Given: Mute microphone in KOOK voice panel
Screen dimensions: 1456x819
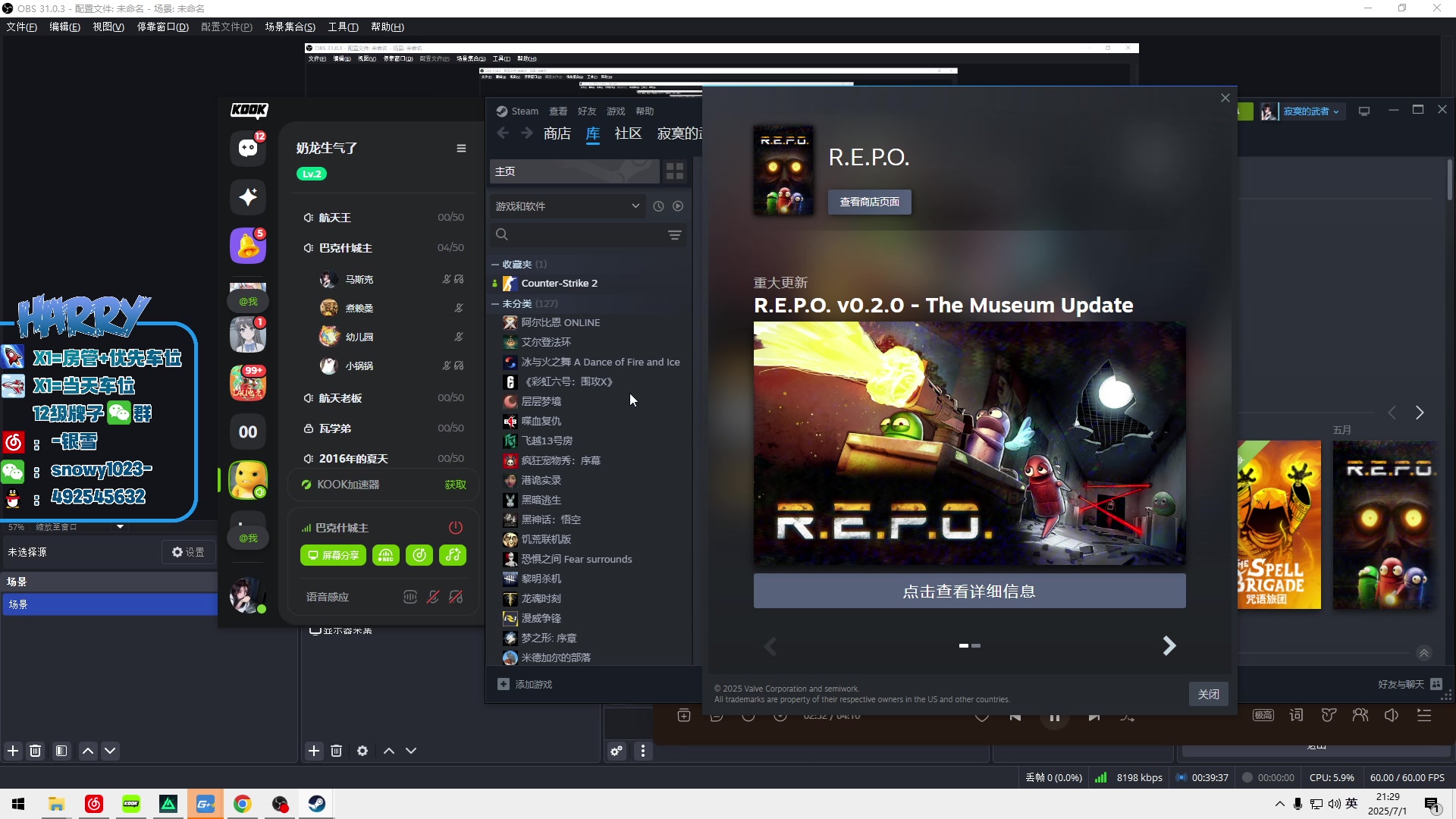Looking at the screenshot, I should [433, 598].
